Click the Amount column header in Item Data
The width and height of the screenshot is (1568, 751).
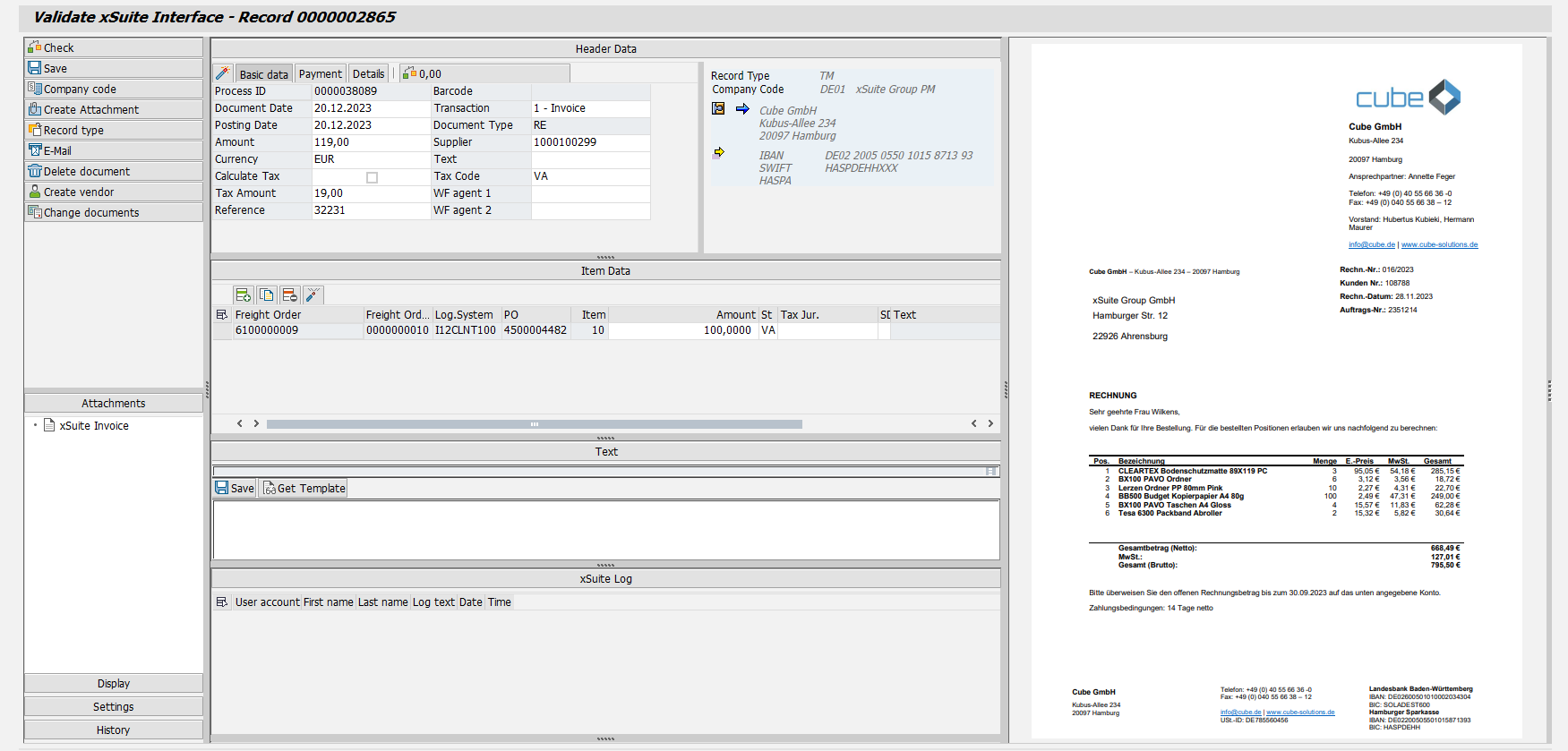coord(683,315)
